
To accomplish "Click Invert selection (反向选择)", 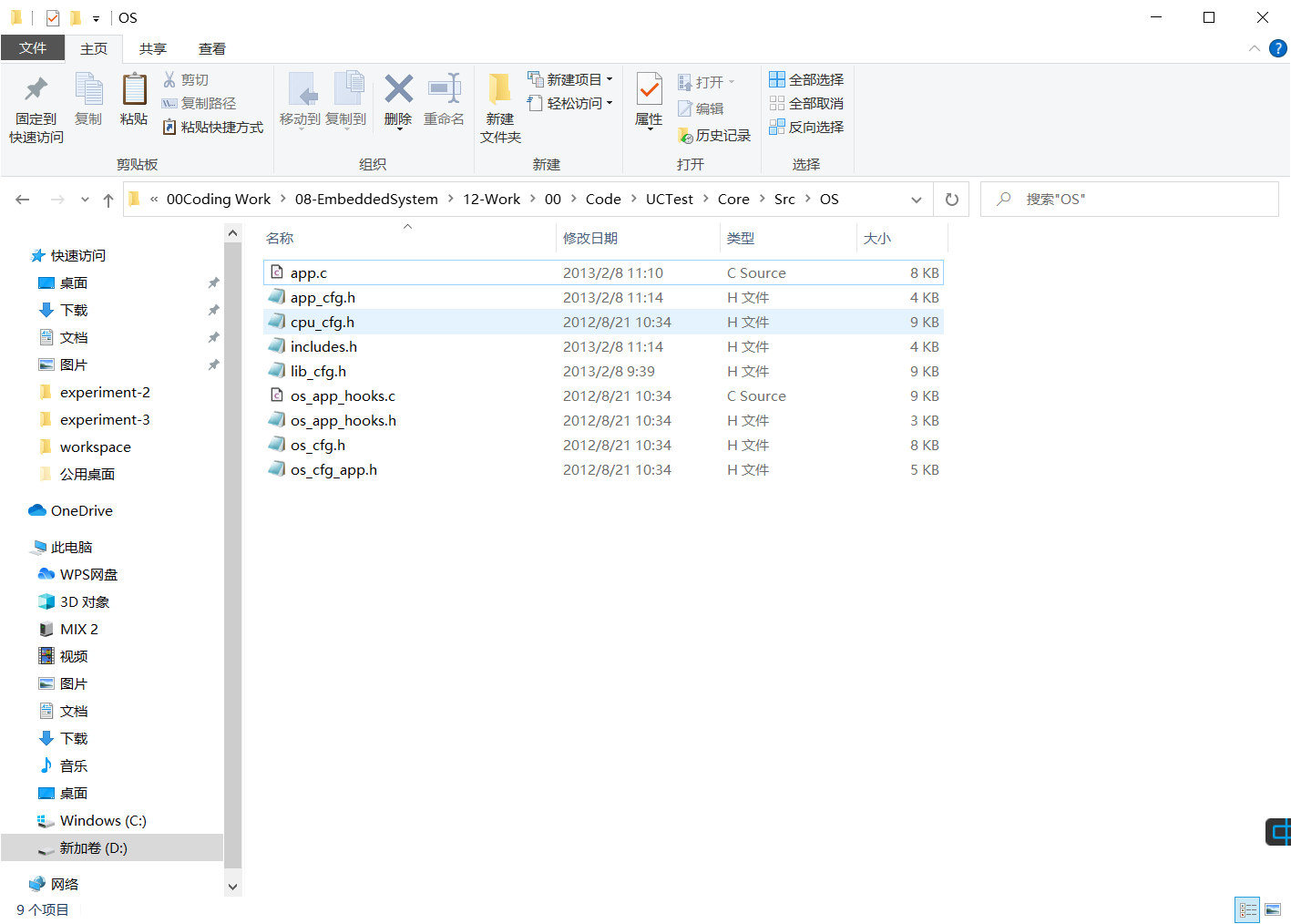I will click(x=807, y=128).
